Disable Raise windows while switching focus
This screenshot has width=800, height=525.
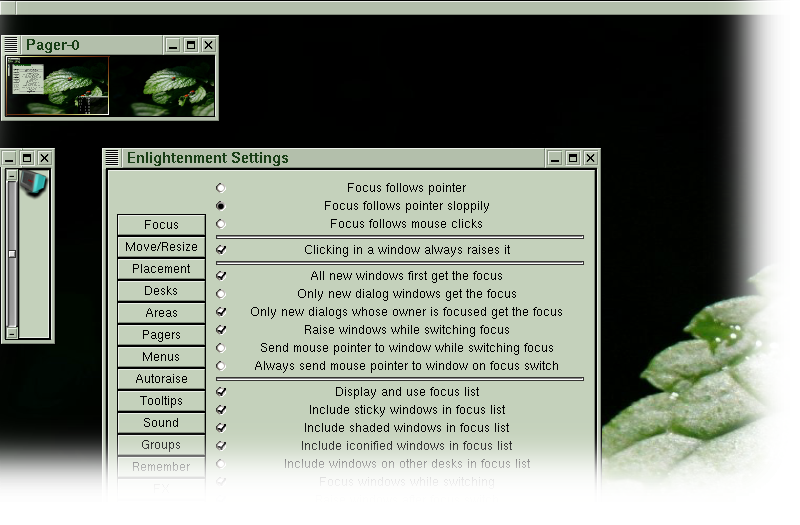221,330
